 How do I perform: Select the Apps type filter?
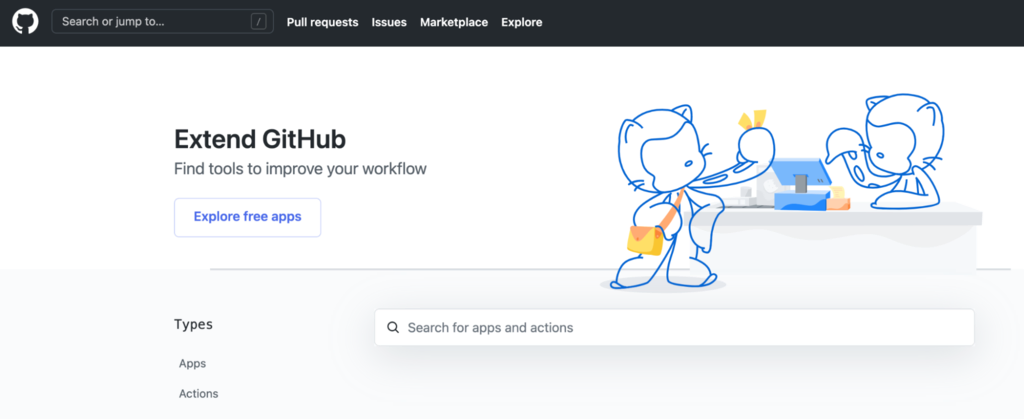point(192,364)
